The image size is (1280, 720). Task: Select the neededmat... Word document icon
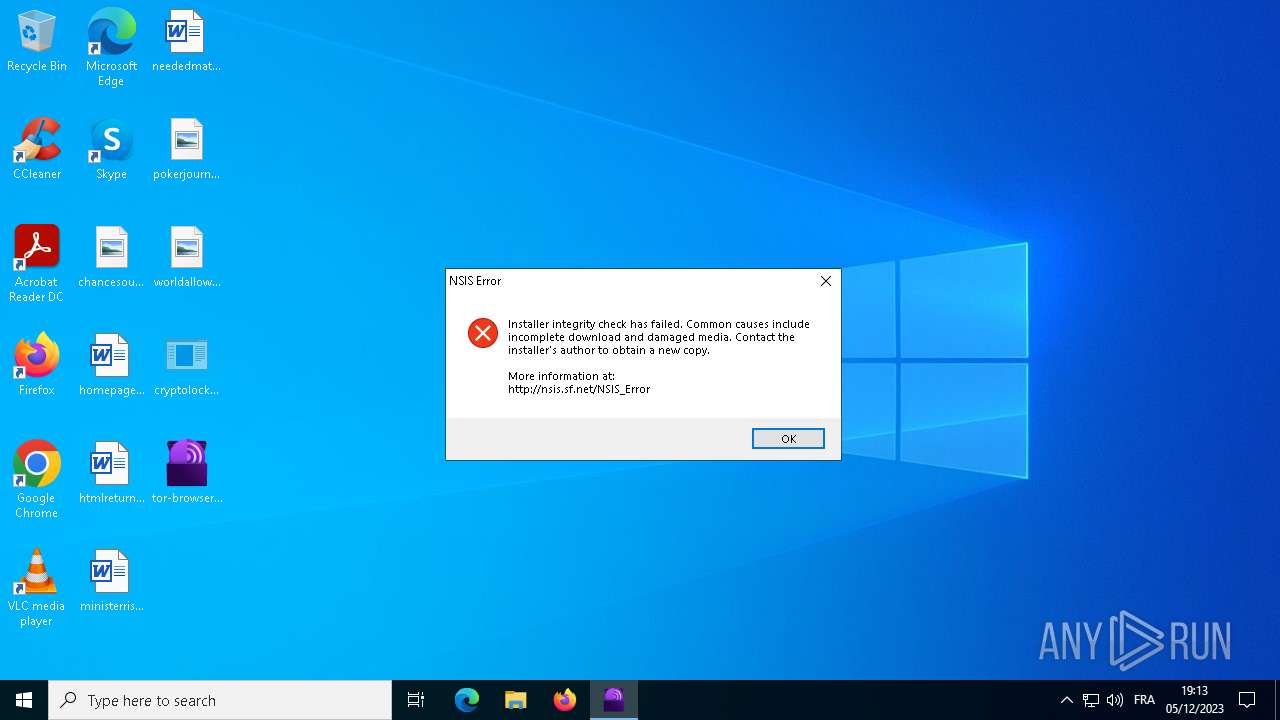coord(186,42)
